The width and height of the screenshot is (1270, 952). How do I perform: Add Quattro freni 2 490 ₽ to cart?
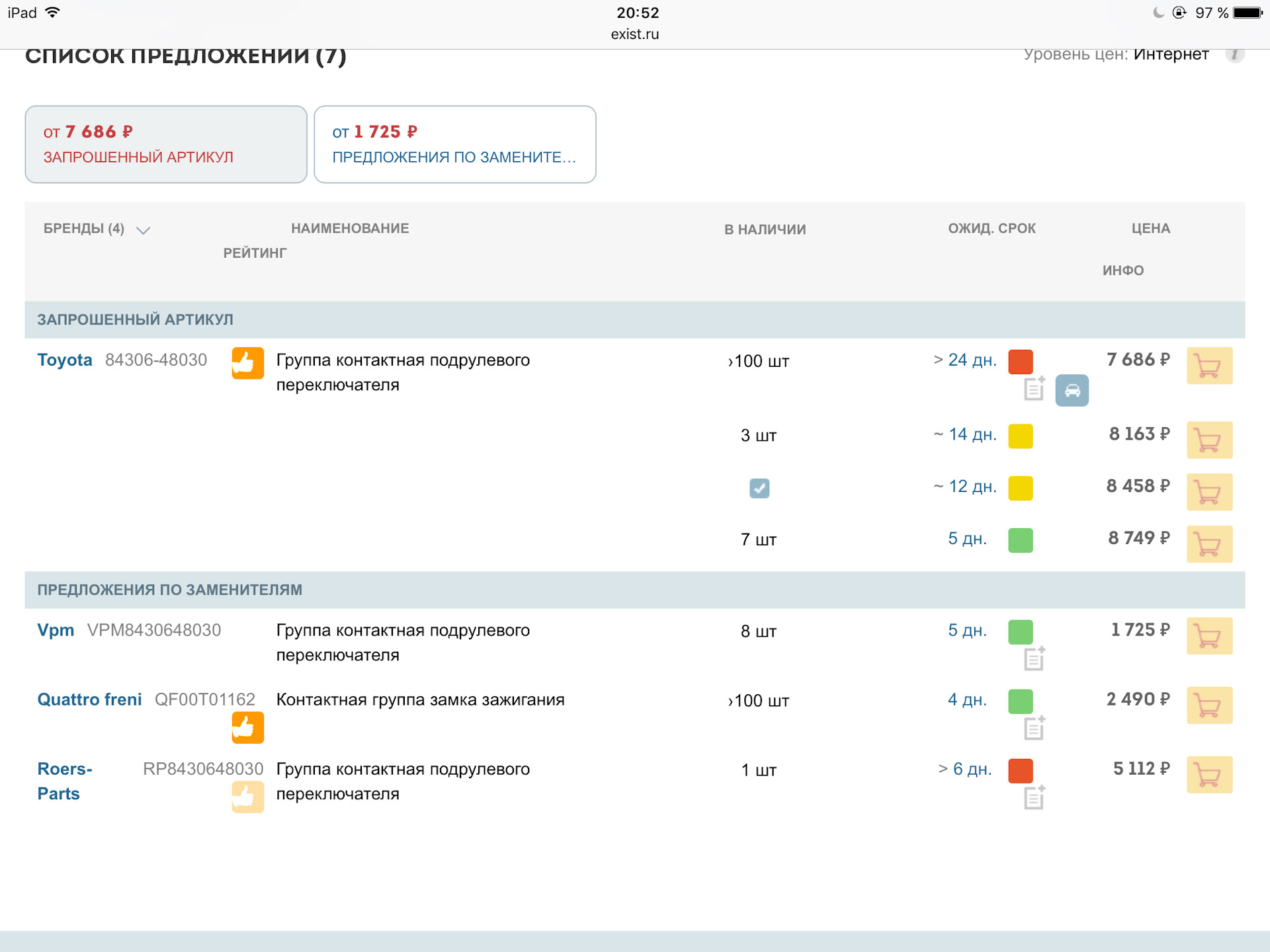pos(1209,705)
